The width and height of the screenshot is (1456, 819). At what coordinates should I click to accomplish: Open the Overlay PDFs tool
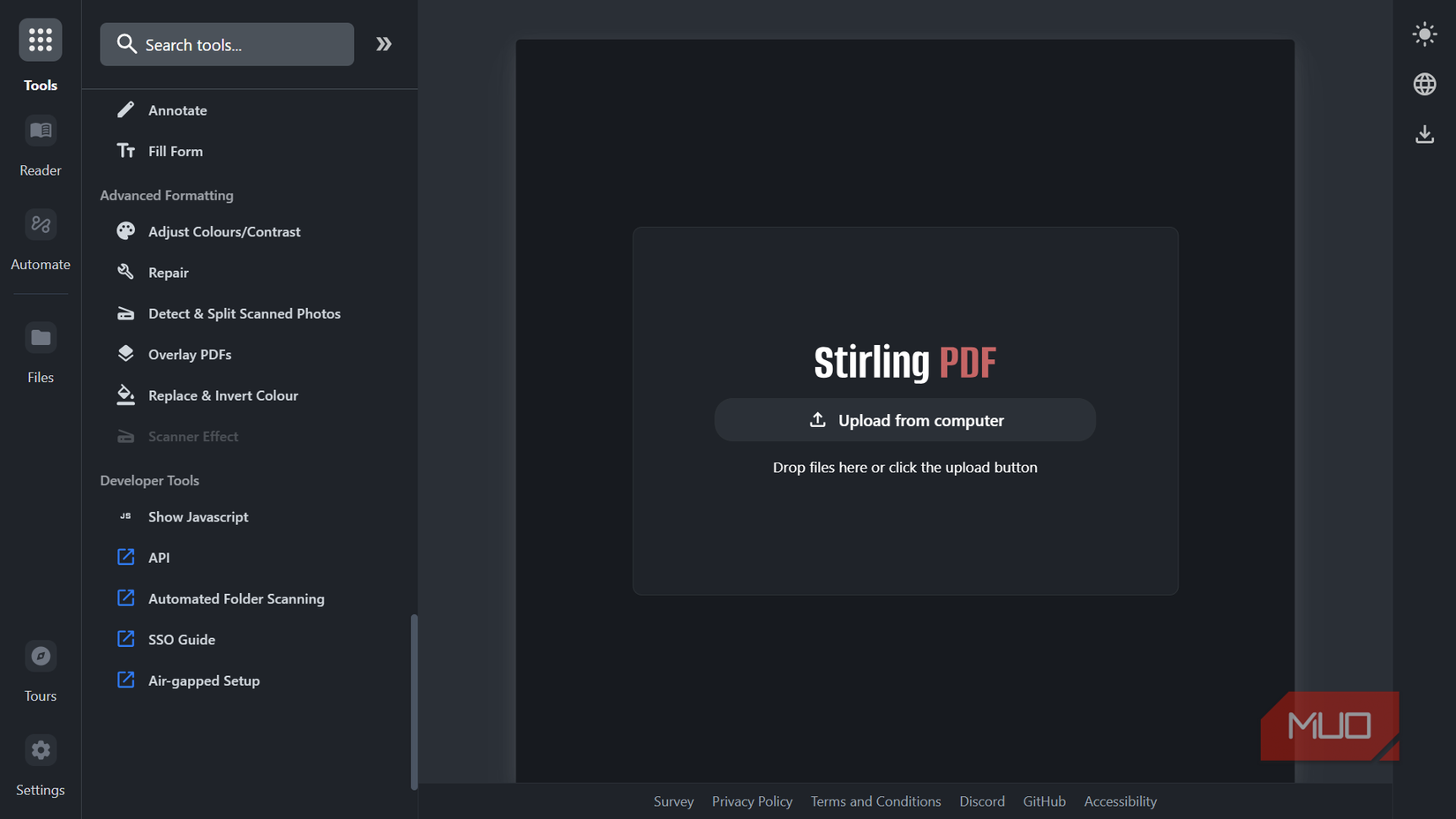[190, 354]
